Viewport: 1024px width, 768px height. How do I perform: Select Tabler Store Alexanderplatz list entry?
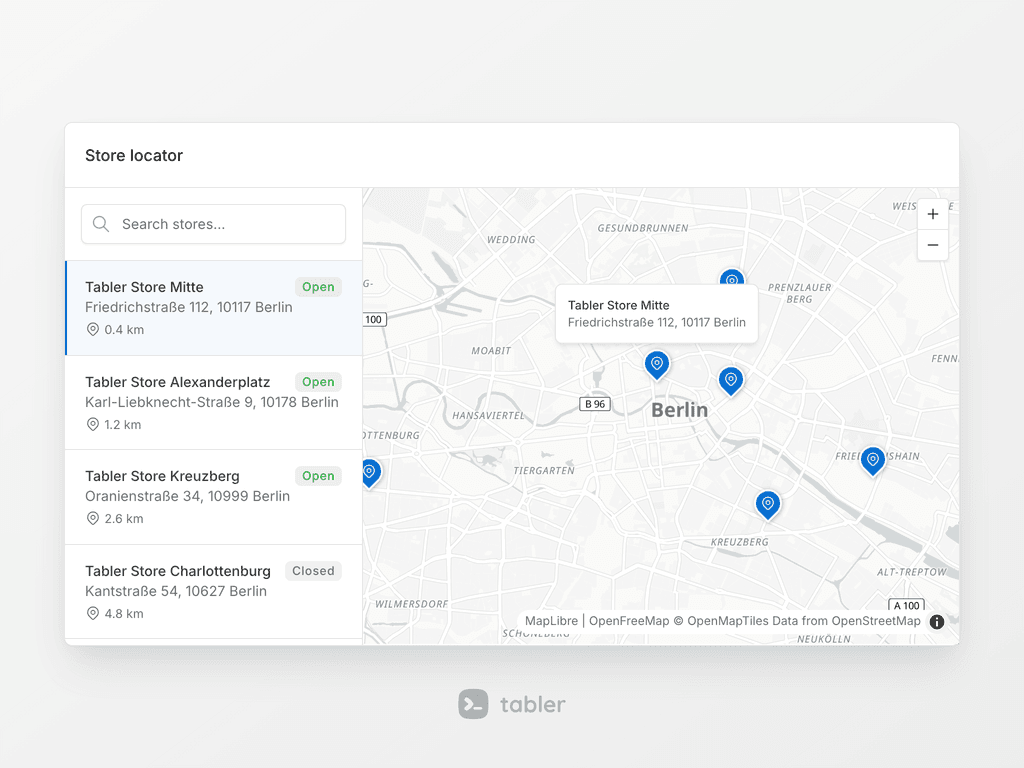(214, 402)
